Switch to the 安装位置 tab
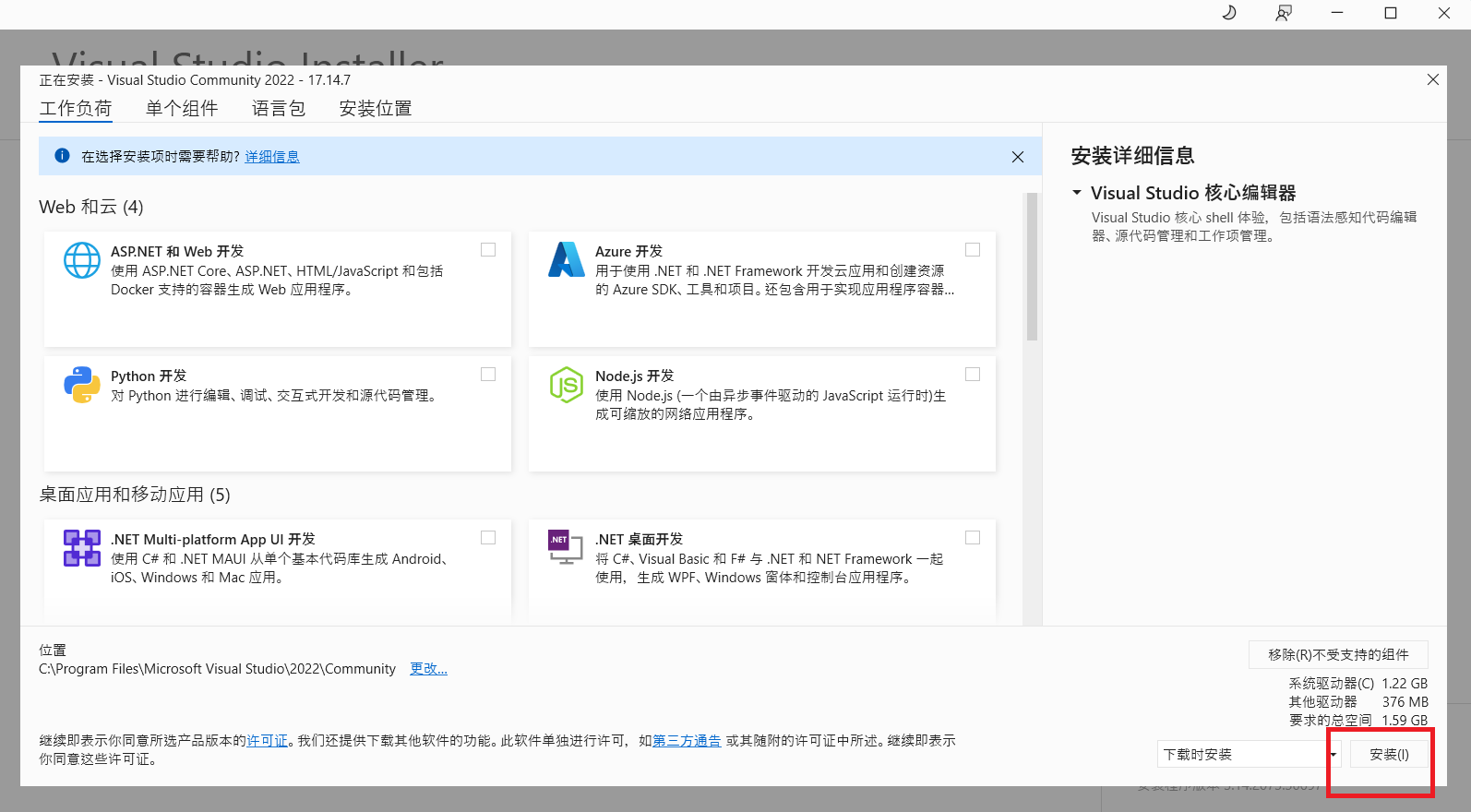The width and height of the screenshot is (1471, 812). click(x=376, y=109)
